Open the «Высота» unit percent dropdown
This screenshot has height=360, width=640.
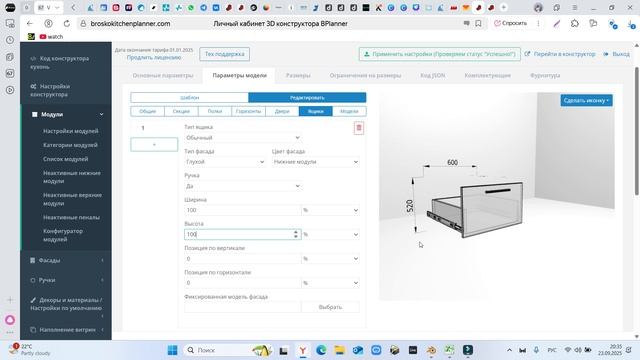(x=330, y=234)
